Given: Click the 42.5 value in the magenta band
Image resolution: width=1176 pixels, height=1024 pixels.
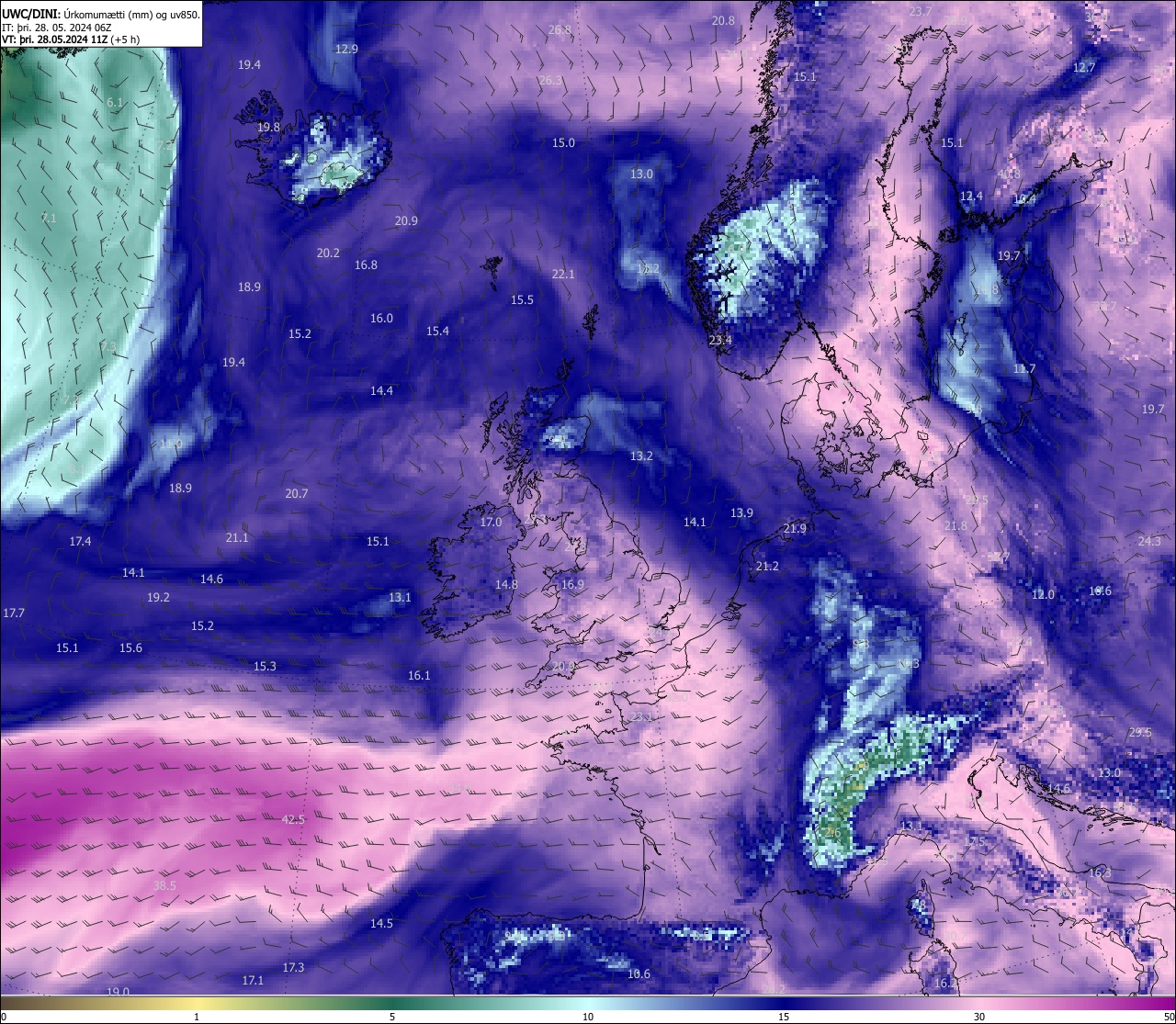Looking at the screenshot, I should [x=293, y=819].
